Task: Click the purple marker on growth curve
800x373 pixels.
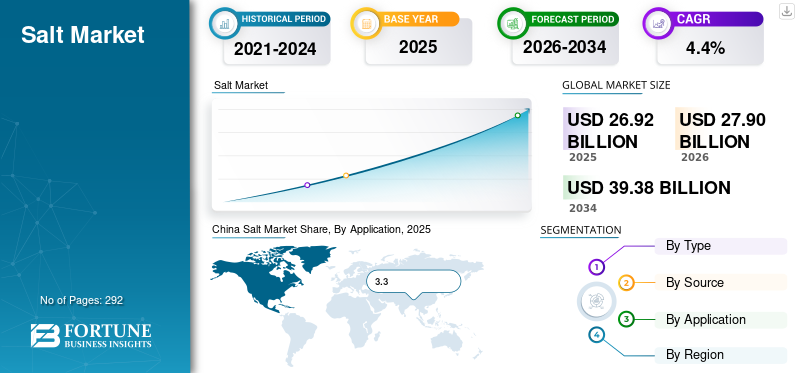Action: 307,185
